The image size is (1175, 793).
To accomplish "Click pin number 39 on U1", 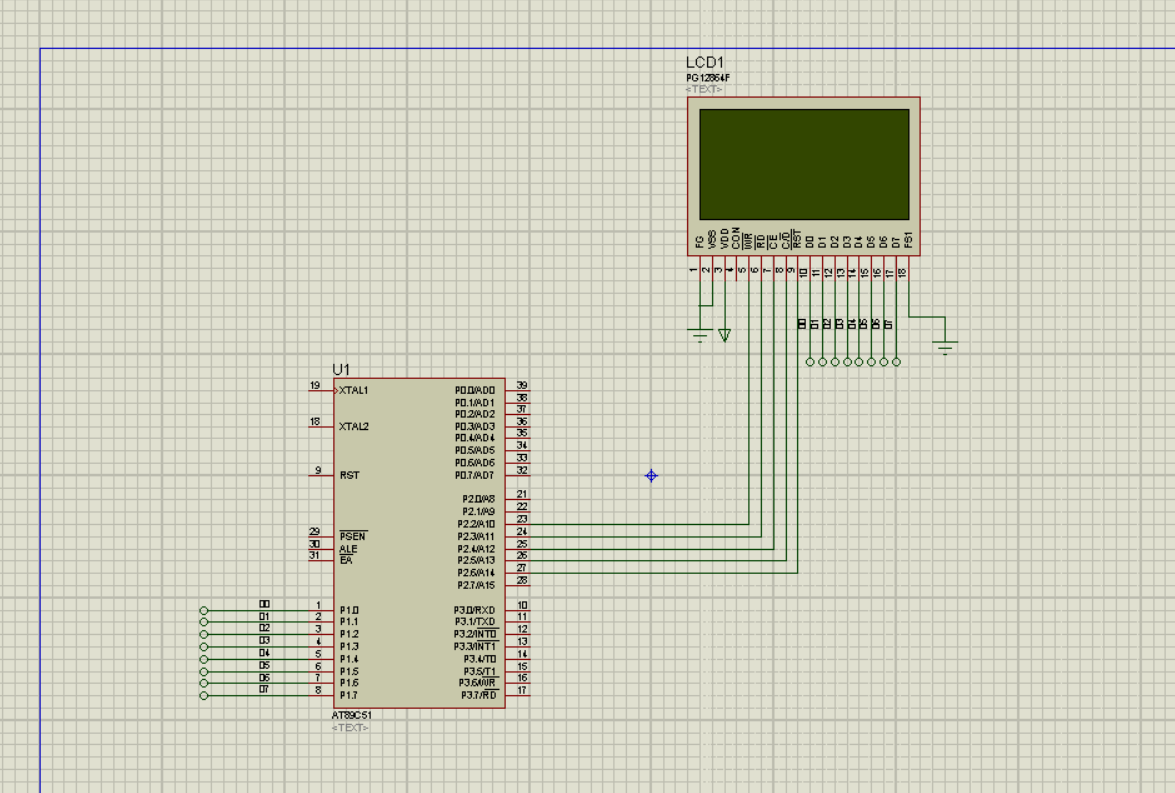I will pyautogui.click(x=522, y=385).
